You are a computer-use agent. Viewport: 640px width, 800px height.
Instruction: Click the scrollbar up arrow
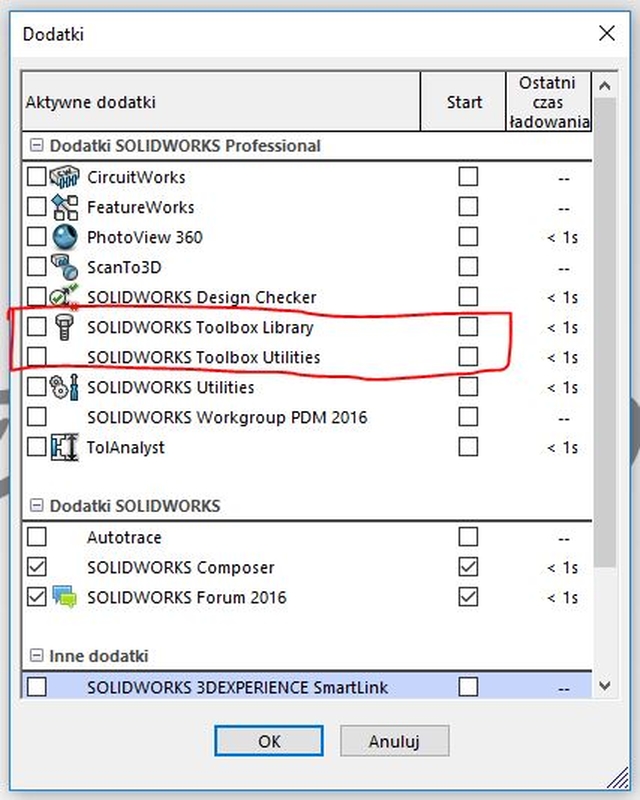click(605, 86)
